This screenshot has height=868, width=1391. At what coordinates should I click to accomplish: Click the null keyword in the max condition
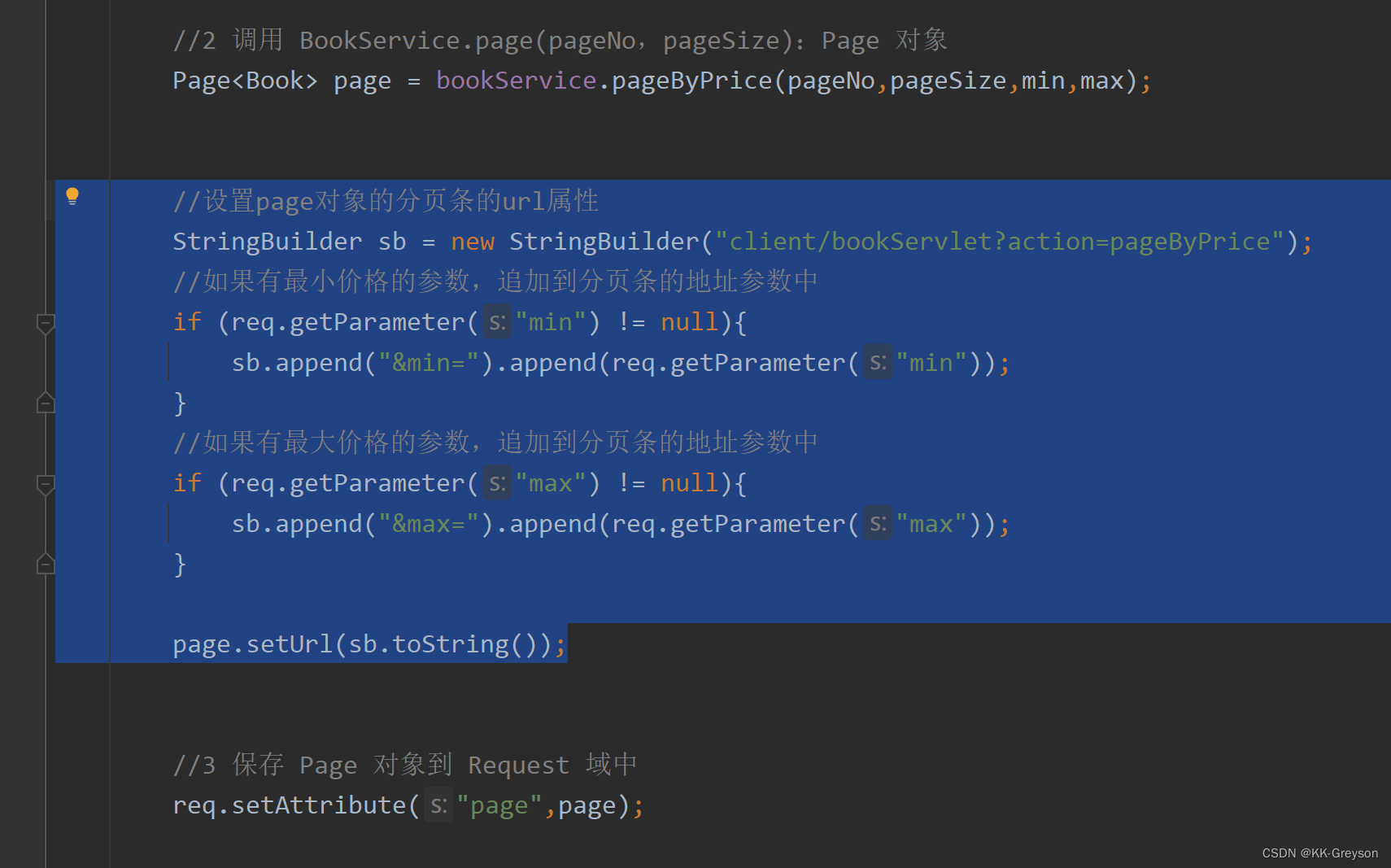690,483
